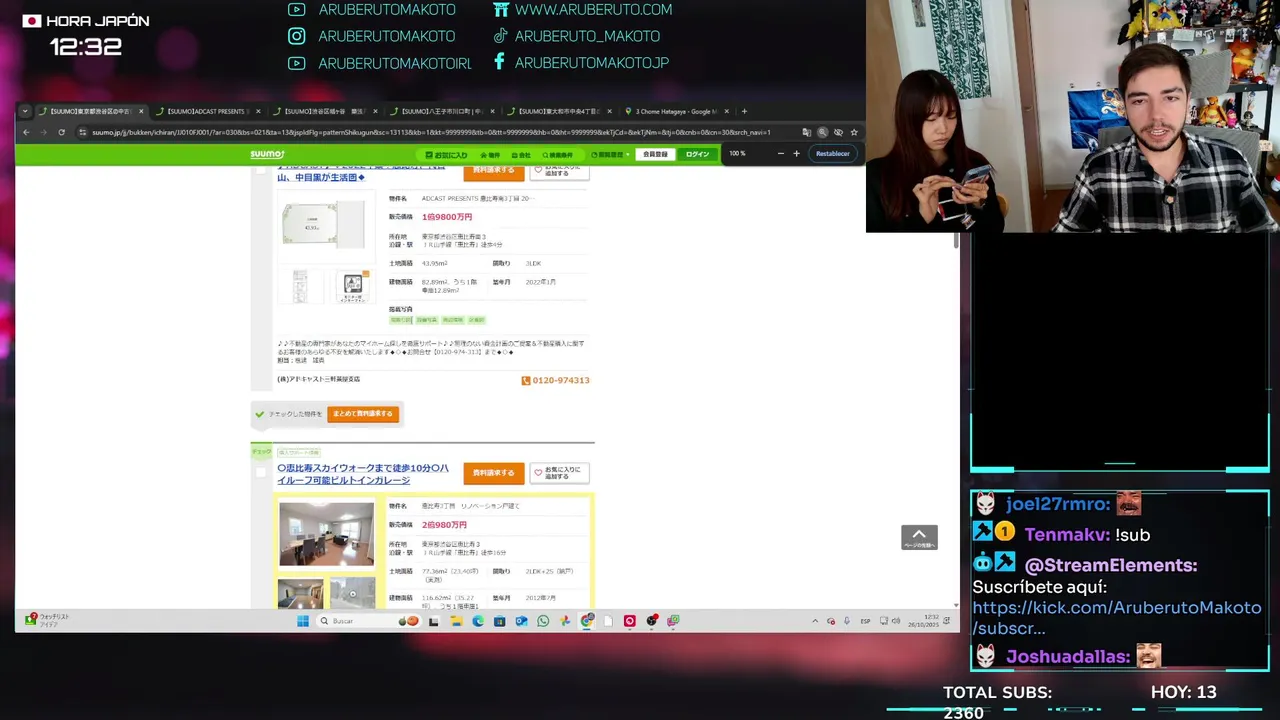Switch to the 東大和市中央4丁目 SUUMO tab
The height and width of the screenshot is (720, 1280).
[560, 111]
